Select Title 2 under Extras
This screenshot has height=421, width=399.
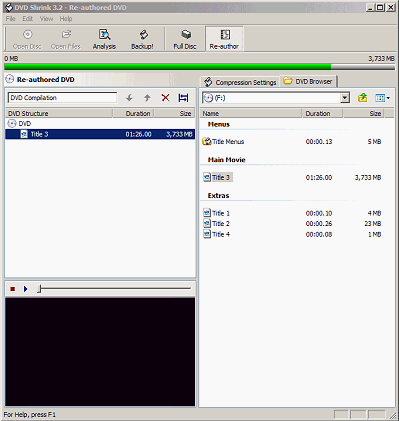click(x=221, y=224)
